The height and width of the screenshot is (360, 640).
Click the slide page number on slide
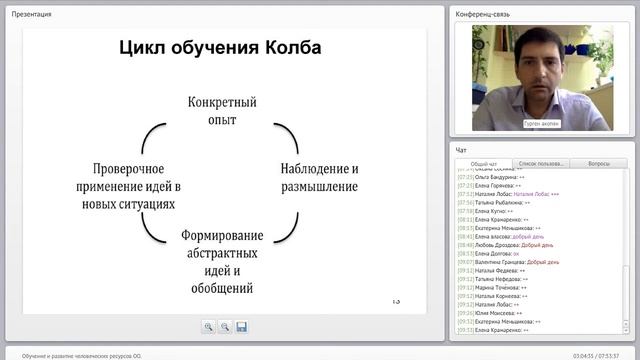tap(396, 301)
